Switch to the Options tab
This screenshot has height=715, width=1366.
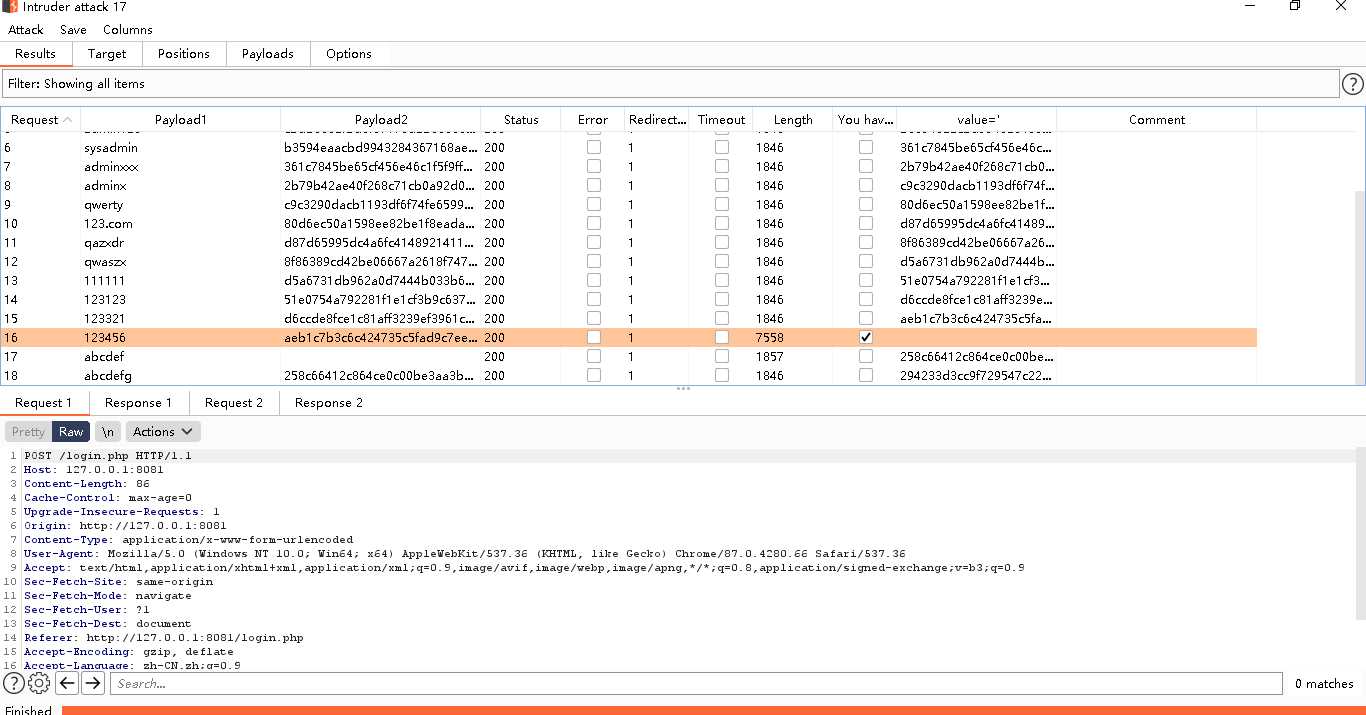tap(349, 54)
